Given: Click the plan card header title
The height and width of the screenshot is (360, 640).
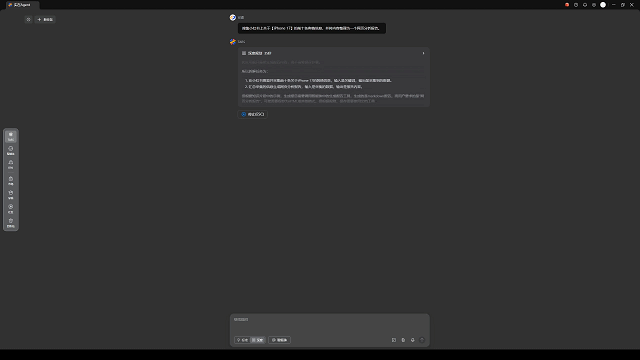Looking at the screenshot, I should click(259, 53).
